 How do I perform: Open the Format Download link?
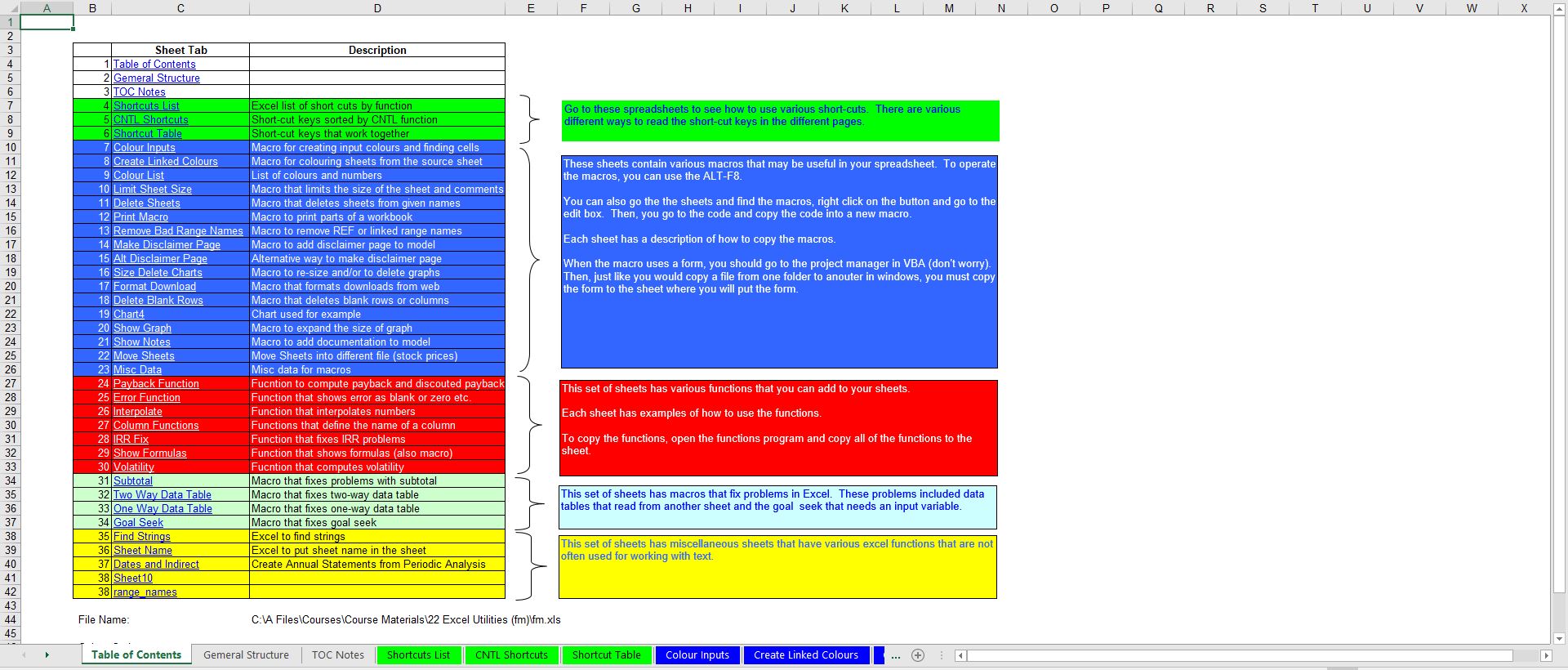click(155, 287)
